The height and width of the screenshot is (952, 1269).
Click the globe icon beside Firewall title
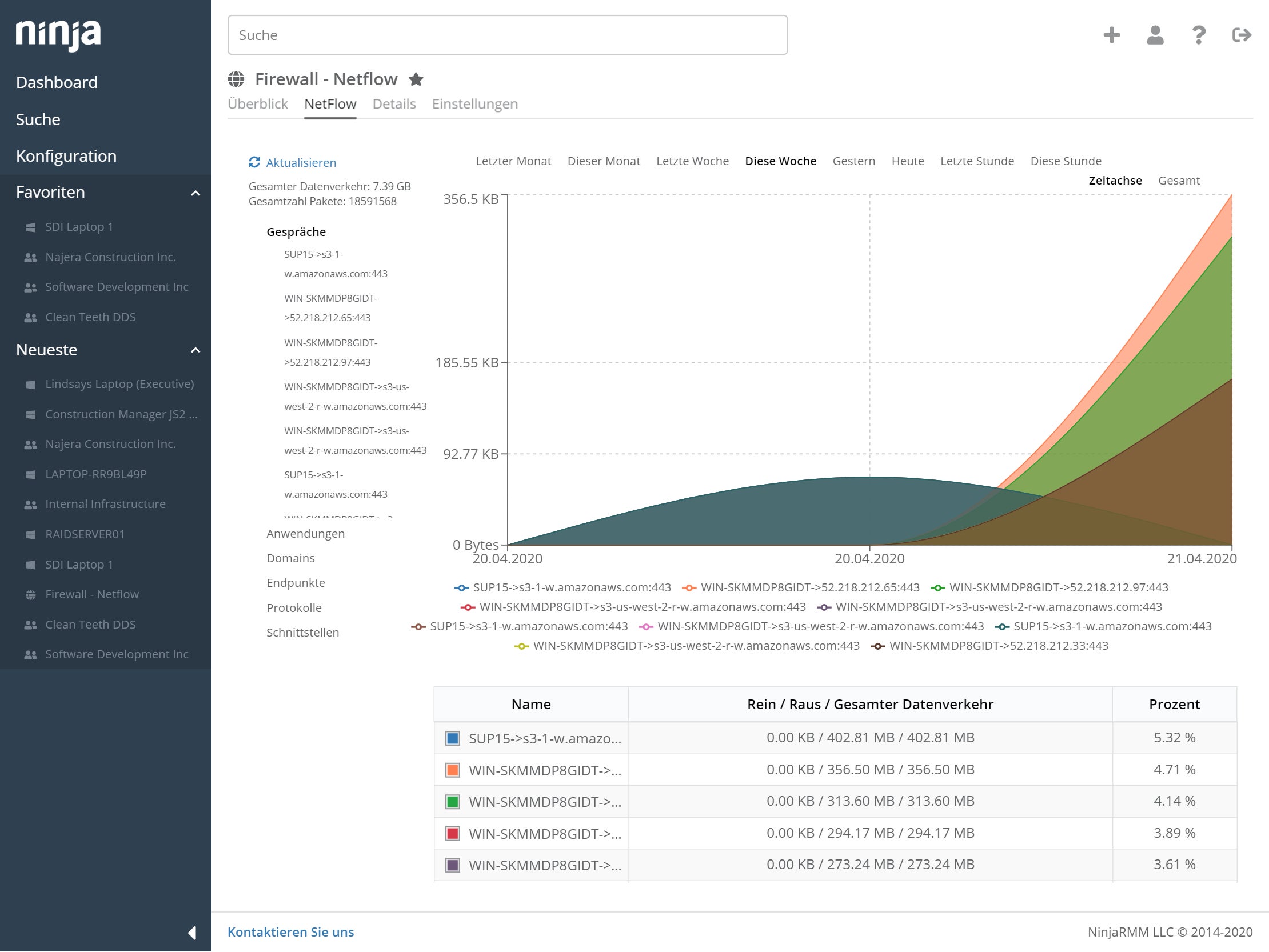[x=236, y=79]
